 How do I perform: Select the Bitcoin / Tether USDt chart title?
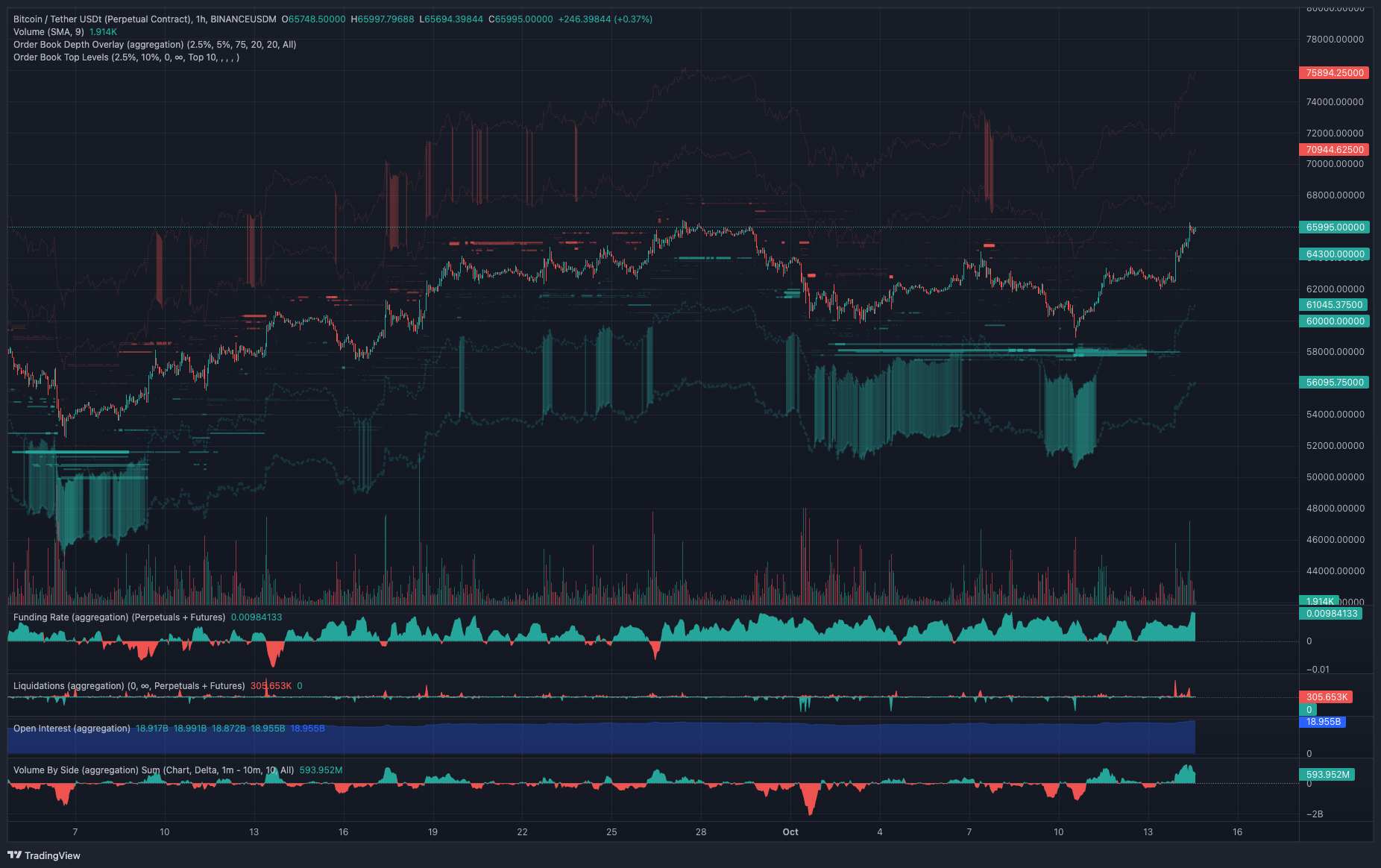(145, 19)
